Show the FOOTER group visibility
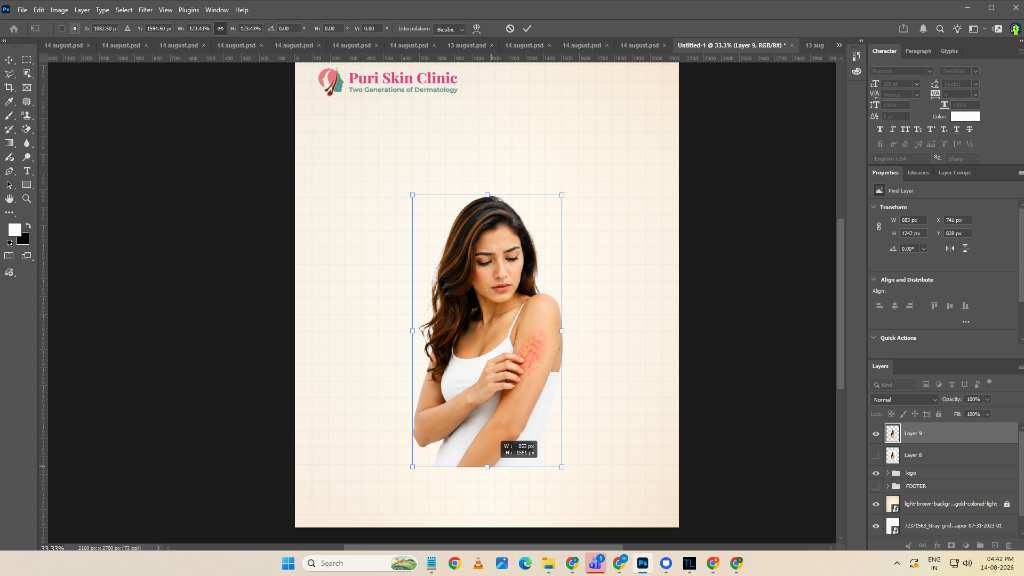 (876, 487)
